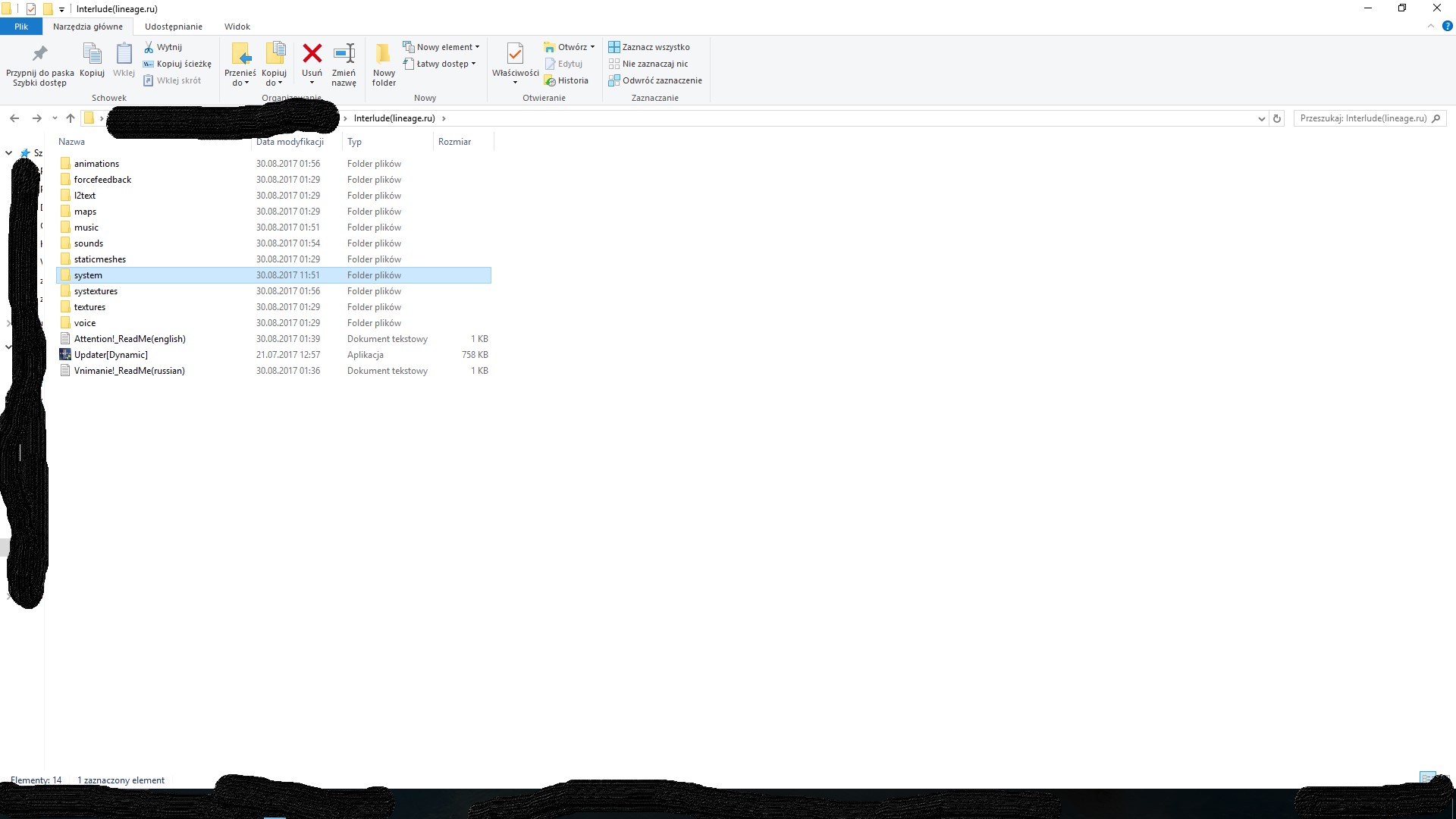Image resolution: width=1456 pixels, height=819 pixels.
Task: Navigate up one folder level arrow
Action: (x=71, y=118)
